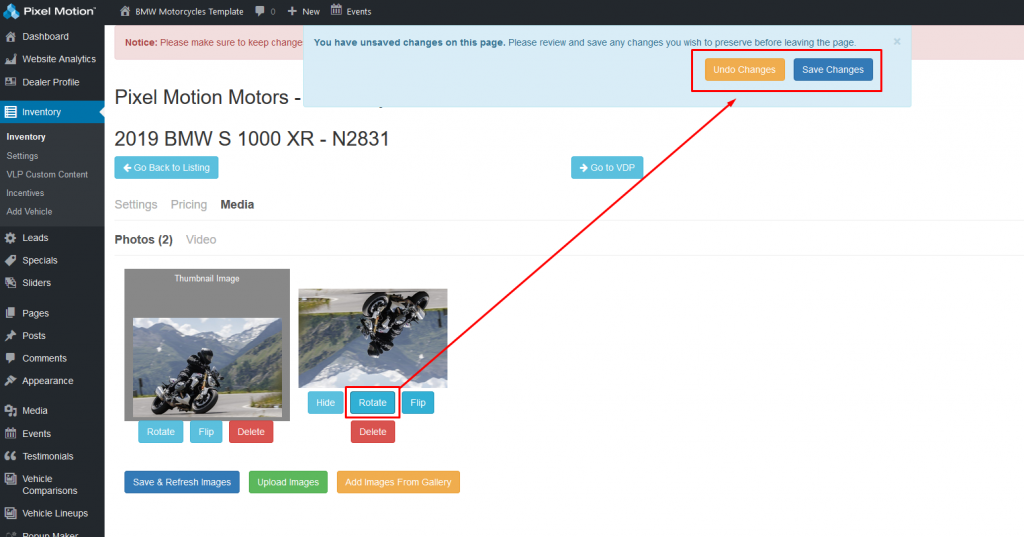Open the BMW Motorcycles Template home icon
The width and height of the screenshot is (1024, 537).
(x=125, y=11)
